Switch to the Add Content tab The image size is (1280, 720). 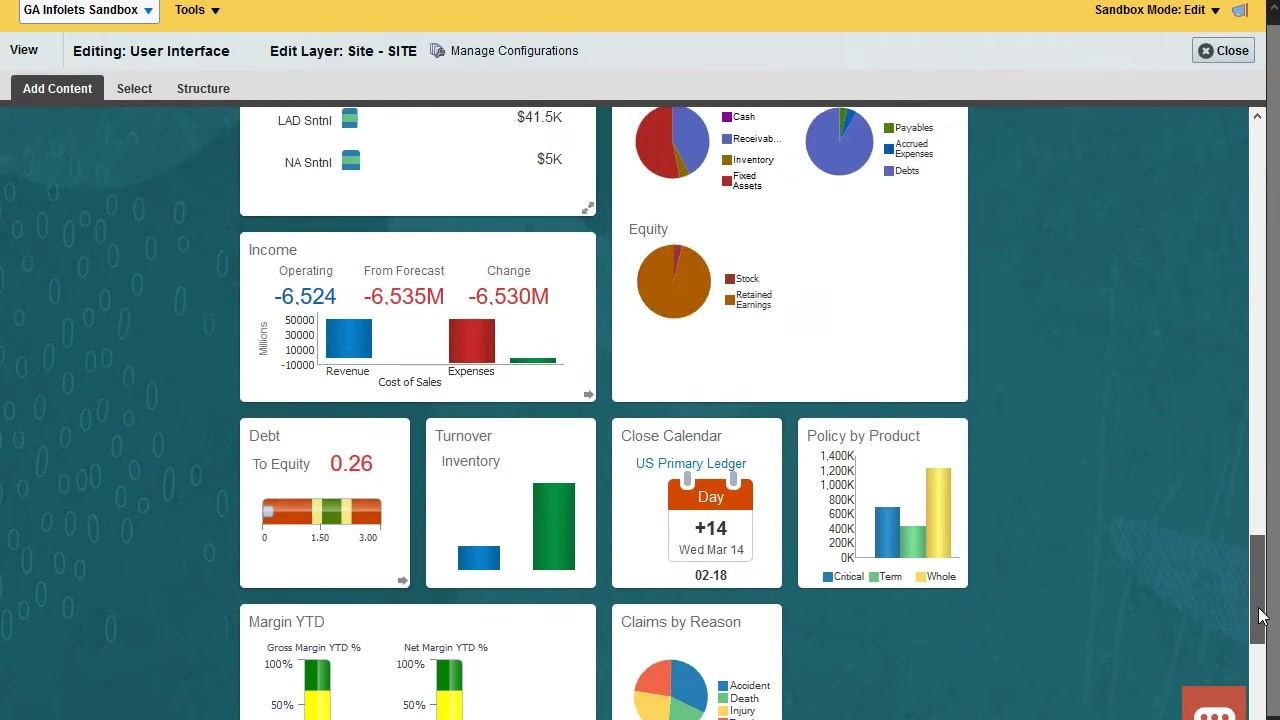(57, 89)
